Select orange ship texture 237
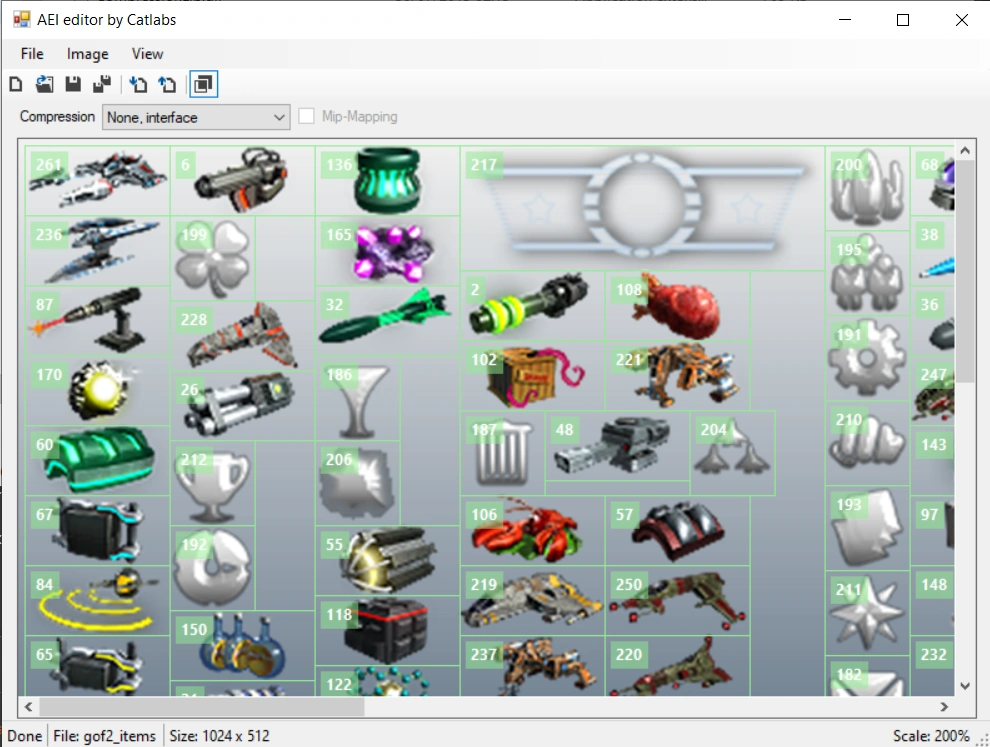Screen dimensions: 990x747 [533, 666]
